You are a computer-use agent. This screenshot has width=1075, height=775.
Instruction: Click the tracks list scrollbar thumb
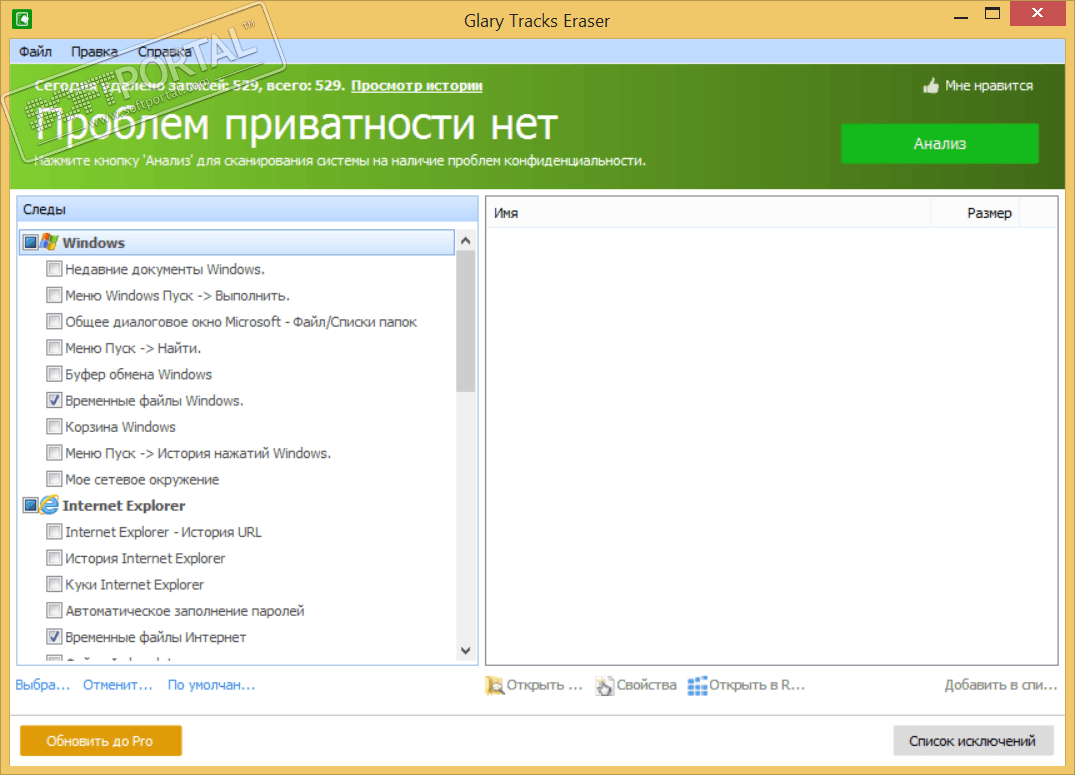[466, 321]
